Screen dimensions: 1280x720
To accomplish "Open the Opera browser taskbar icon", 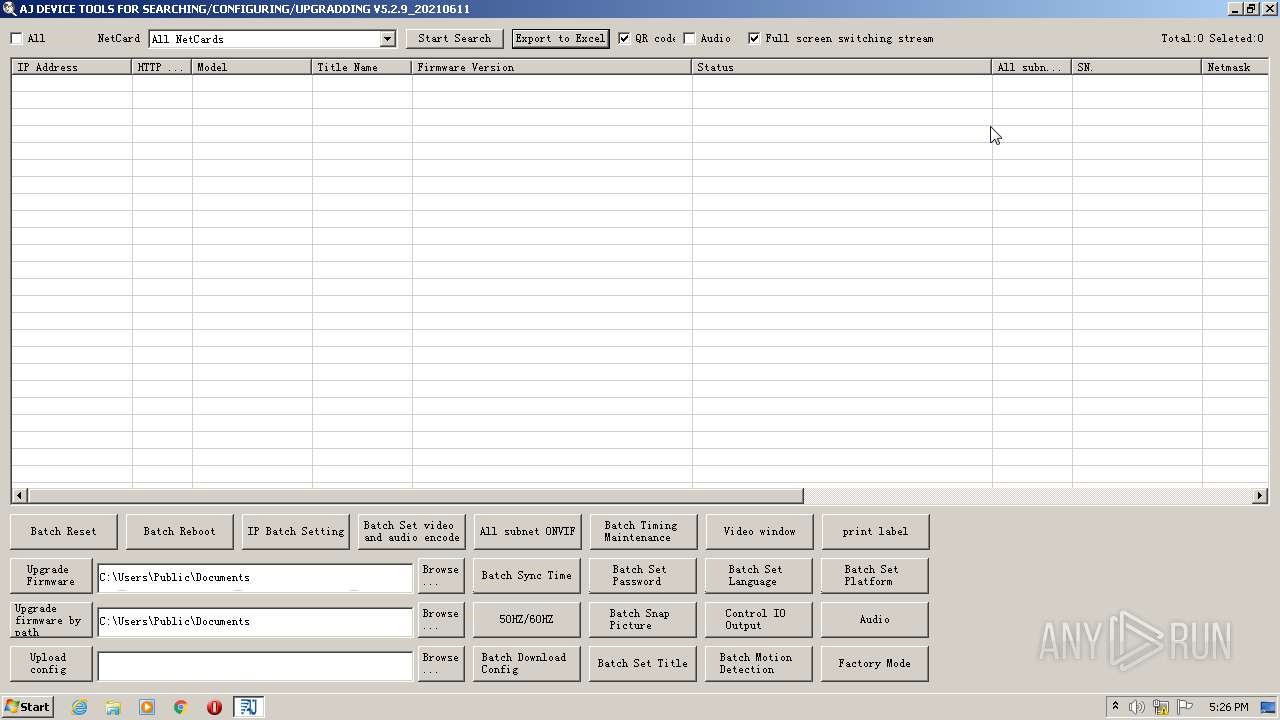I will (214, 707).
